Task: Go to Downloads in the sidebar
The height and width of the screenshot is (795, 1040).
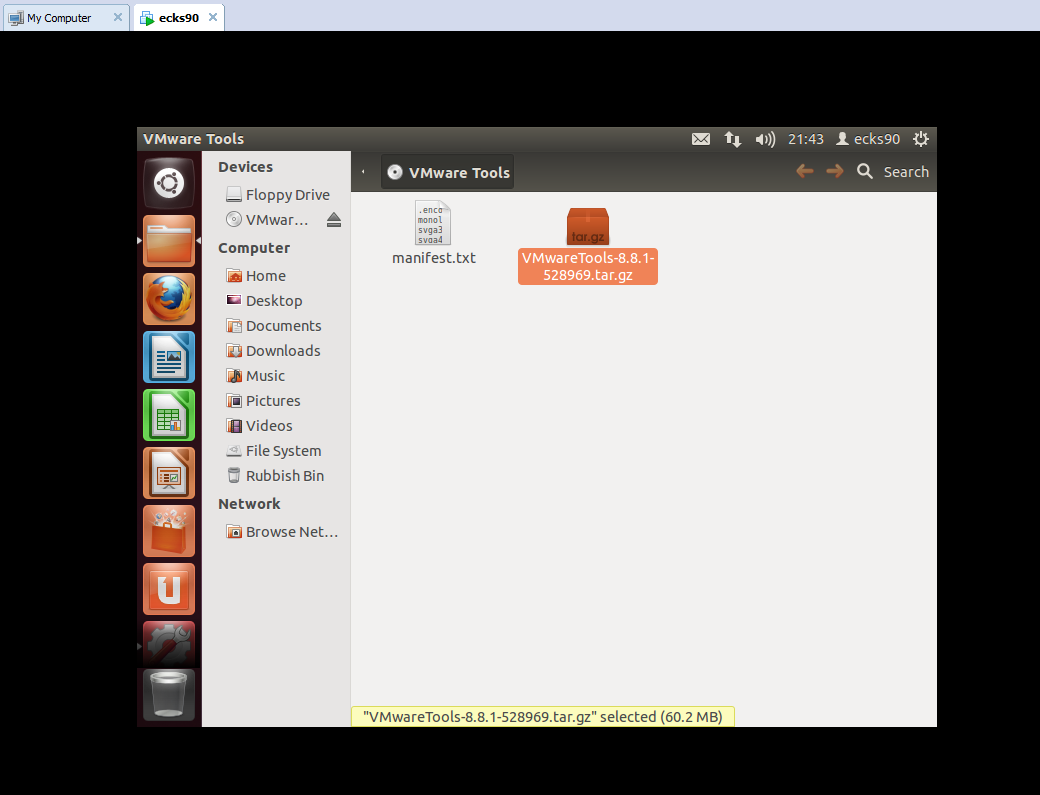Action: click(x=273, y=351)
